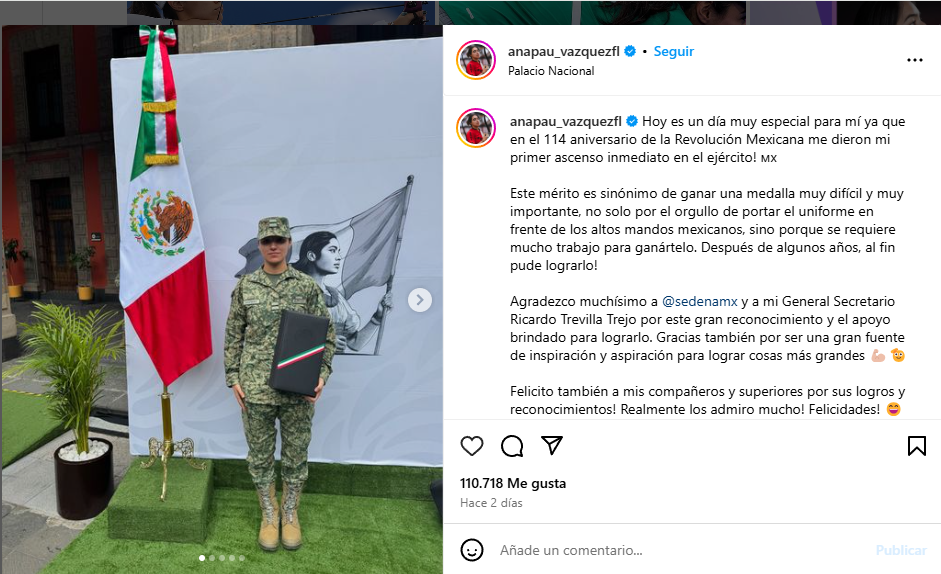Click the Hace 2 días timestamp
The image size is (941, 574).
pyautogui.click(x=491, y=503)
